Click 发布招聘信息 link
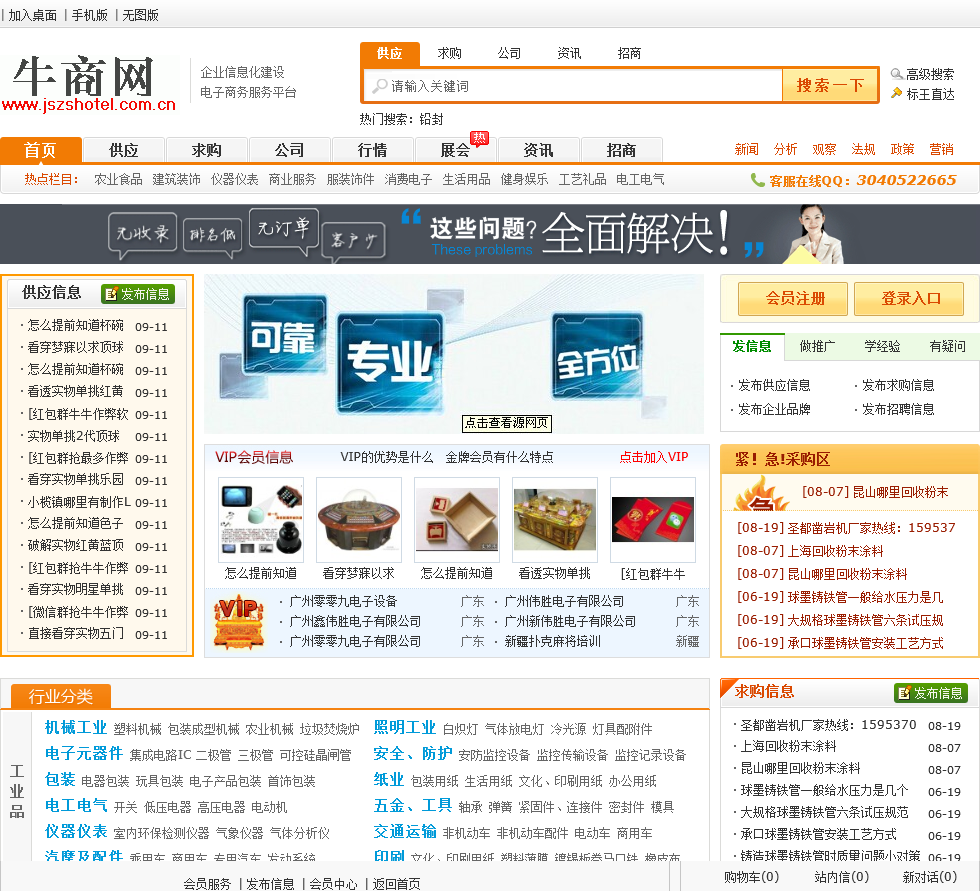This screenshot has width=980, height=891. 898,409
